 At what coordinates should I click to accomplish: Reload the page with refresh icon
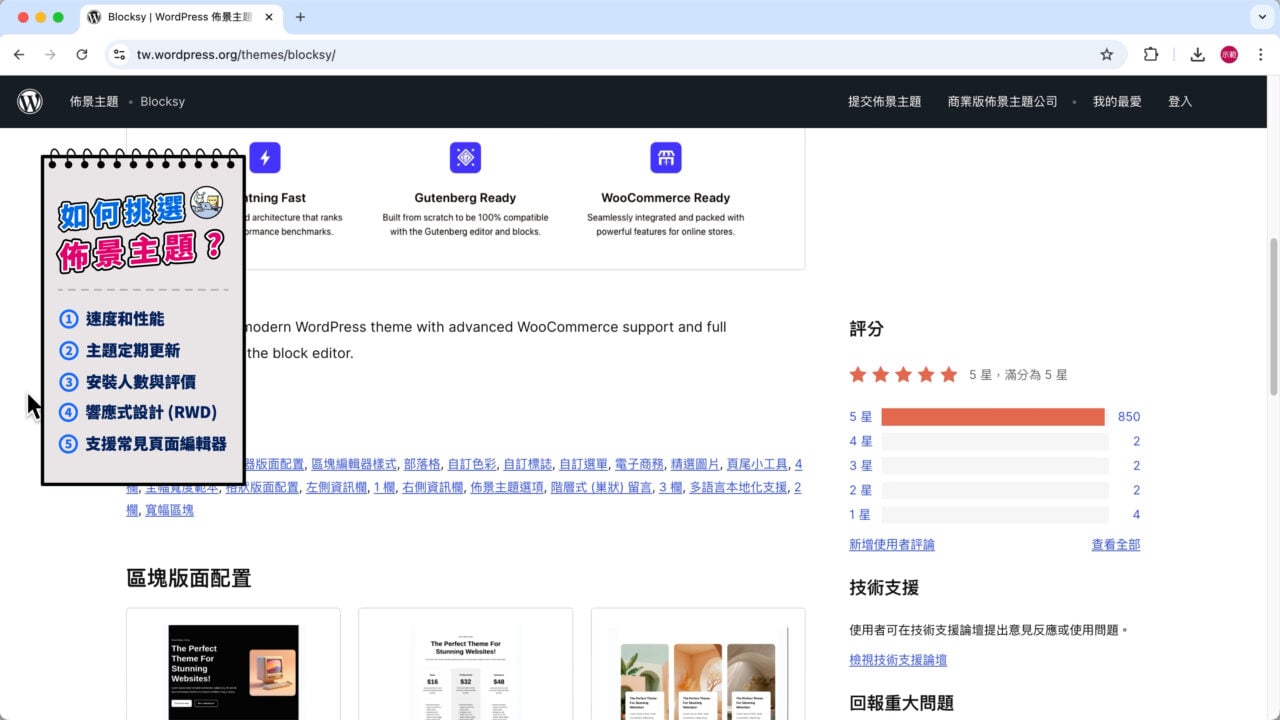pos(82,55)
